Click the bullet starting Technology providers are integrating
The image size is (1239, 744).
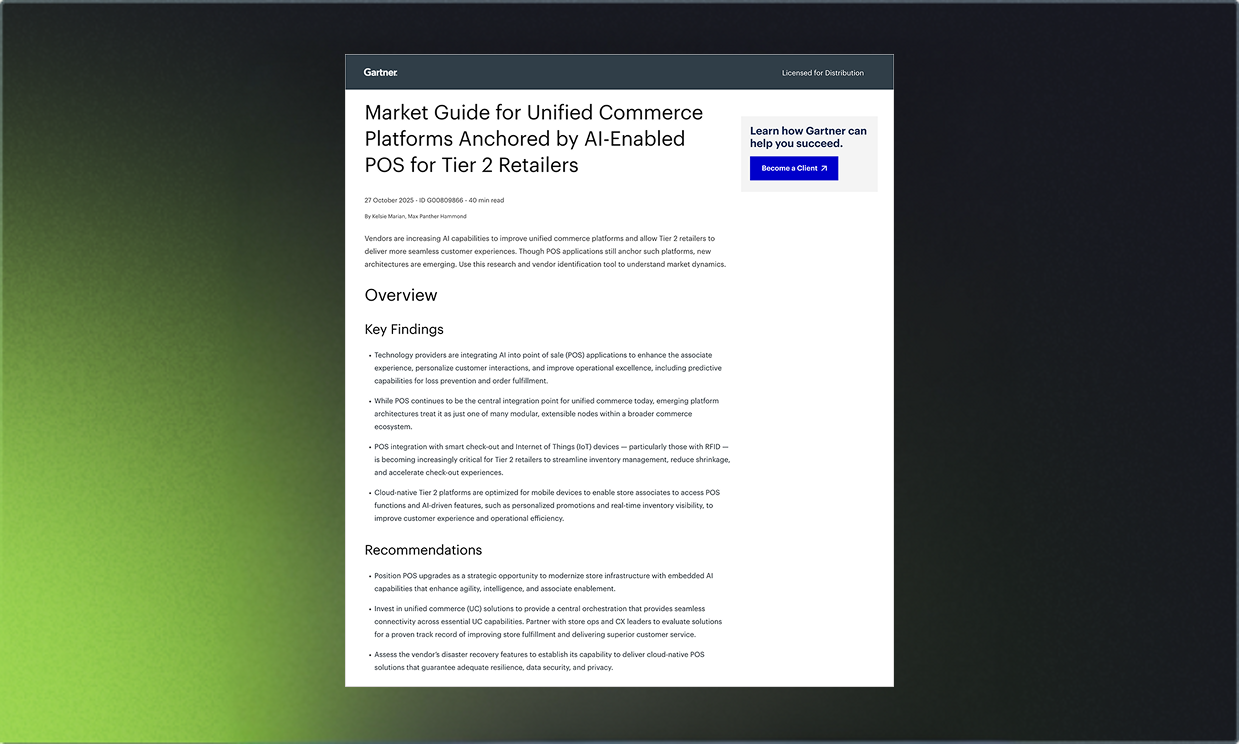click(x=547, y=368)
